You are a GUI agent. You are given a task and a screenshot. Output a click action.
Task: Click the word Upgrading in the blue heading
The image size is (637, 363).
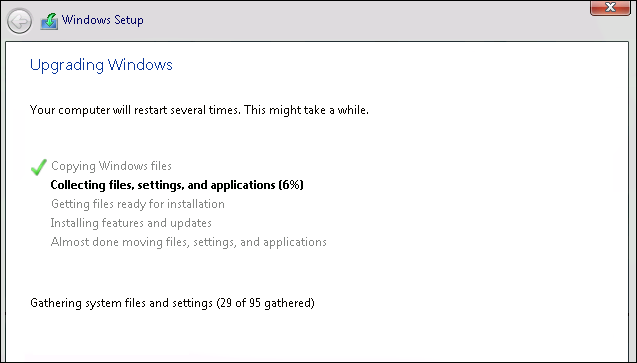click(67, 65)
